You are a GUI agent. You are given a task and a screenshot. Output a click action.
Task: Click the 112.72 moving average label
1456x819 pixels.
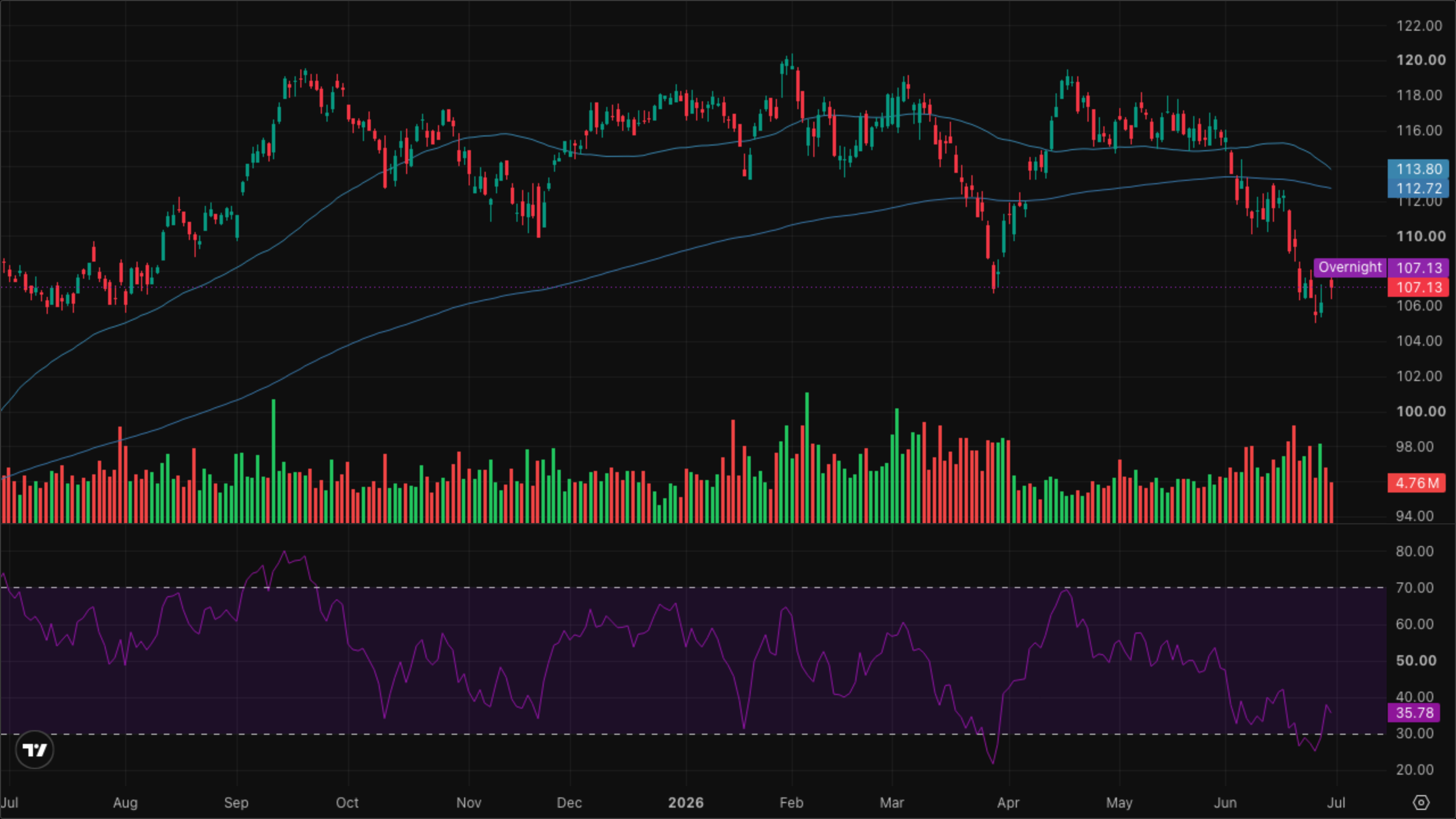pos(1418,188)
